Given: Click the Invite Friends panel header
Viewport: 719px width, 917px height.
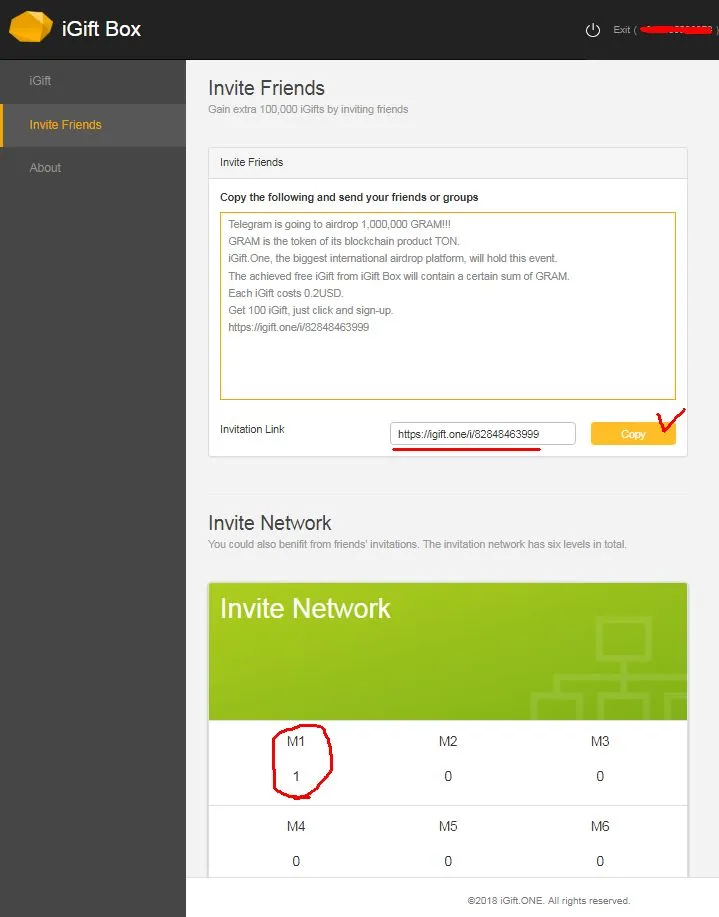Looking at the screenshot, I should tap(448, 163).
